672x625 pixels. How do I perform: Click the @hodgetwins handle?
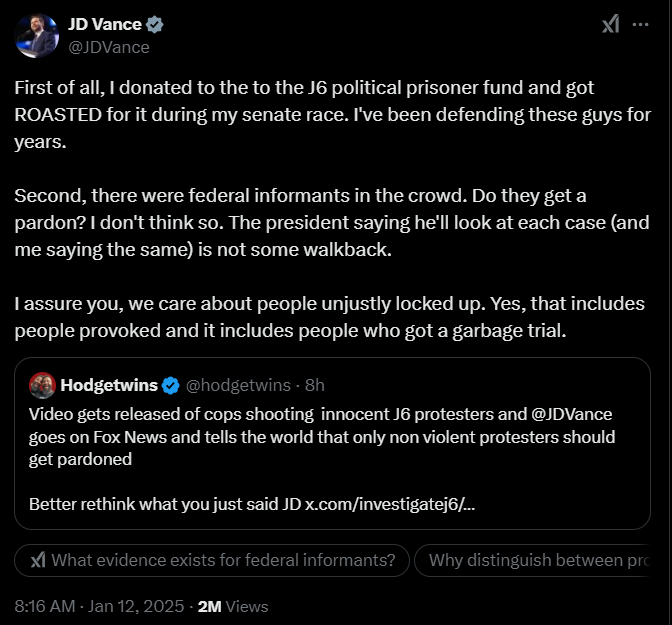pyautogui.click(x=238, y=385)
